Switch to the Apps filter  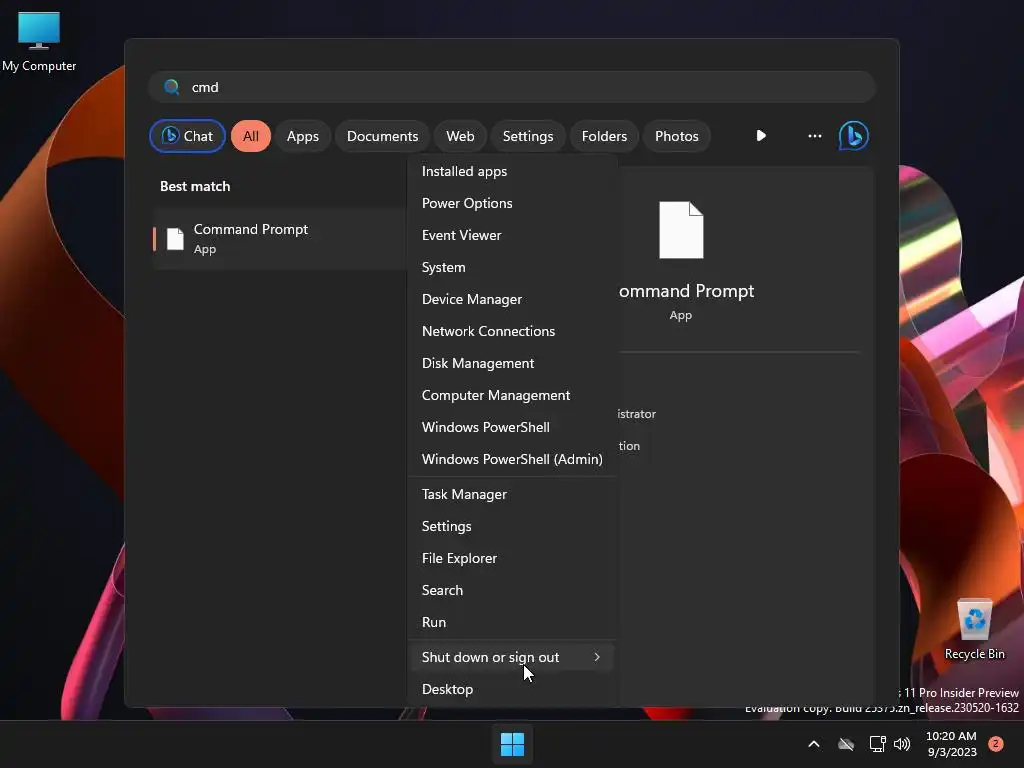pos(302,136)
